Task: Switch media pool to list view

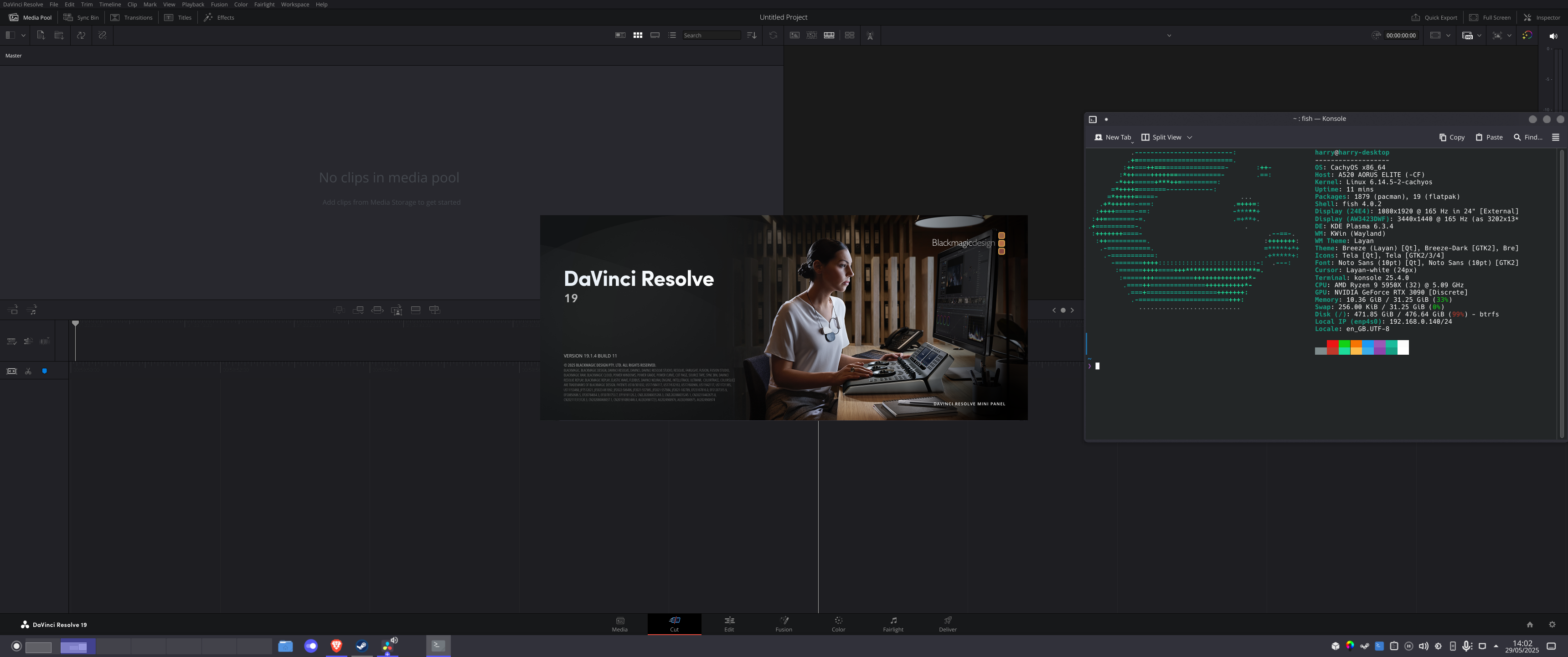Action: tap(672, 35)
